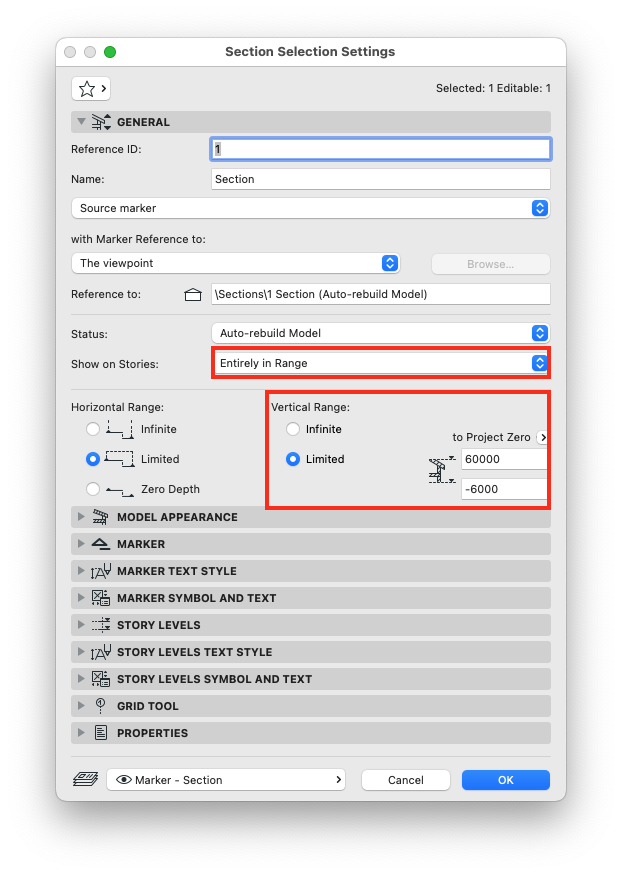Click the Infinite horizontal range icon
Screen dimensions: 622x875
(120, 429)
